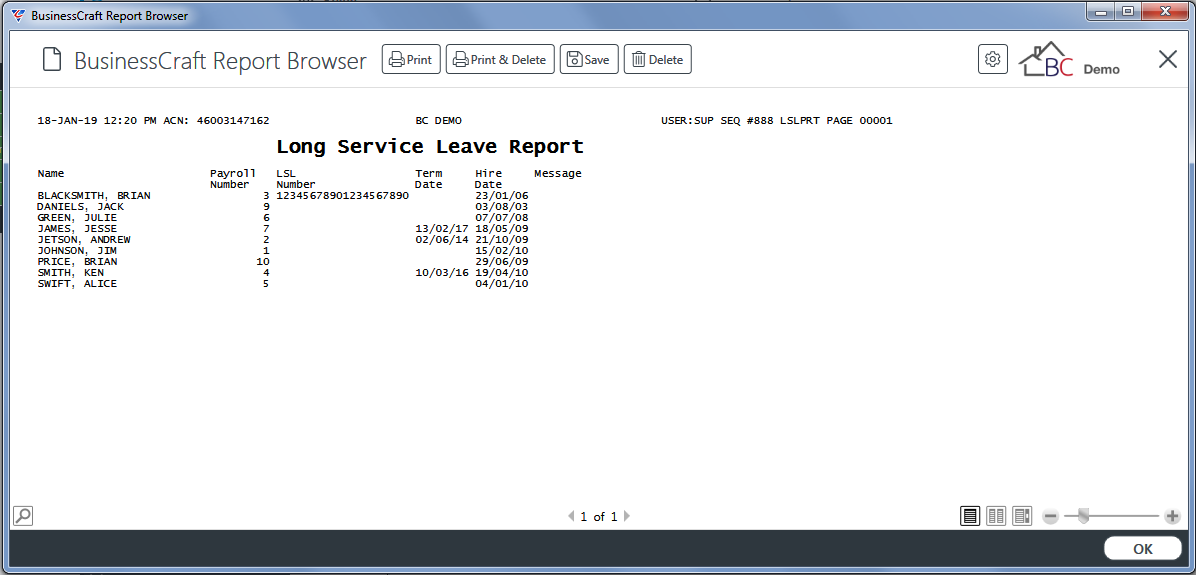The image size is (1196, 575).
Task: Click the name "GREEN, JULIE"
Action: [77, 217]
